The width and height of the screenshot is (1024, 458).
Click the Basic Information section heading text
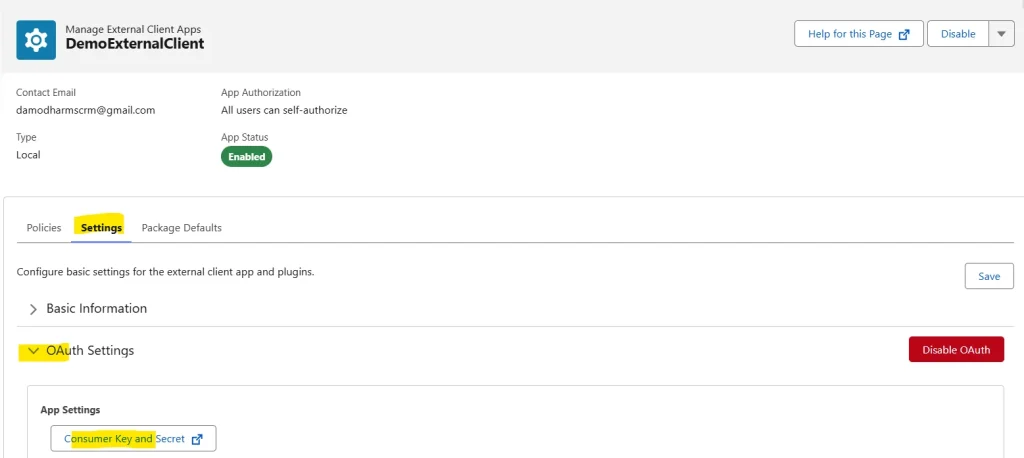coord(97,308)
